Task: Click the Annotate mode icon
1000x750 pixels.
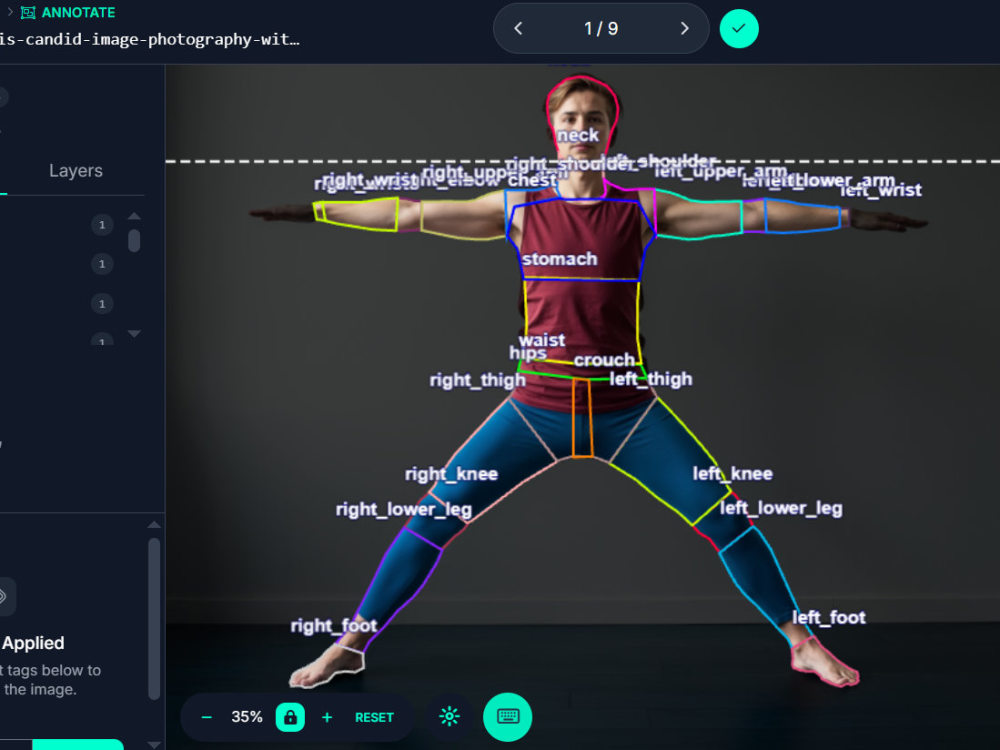Action: pos(28,12)
